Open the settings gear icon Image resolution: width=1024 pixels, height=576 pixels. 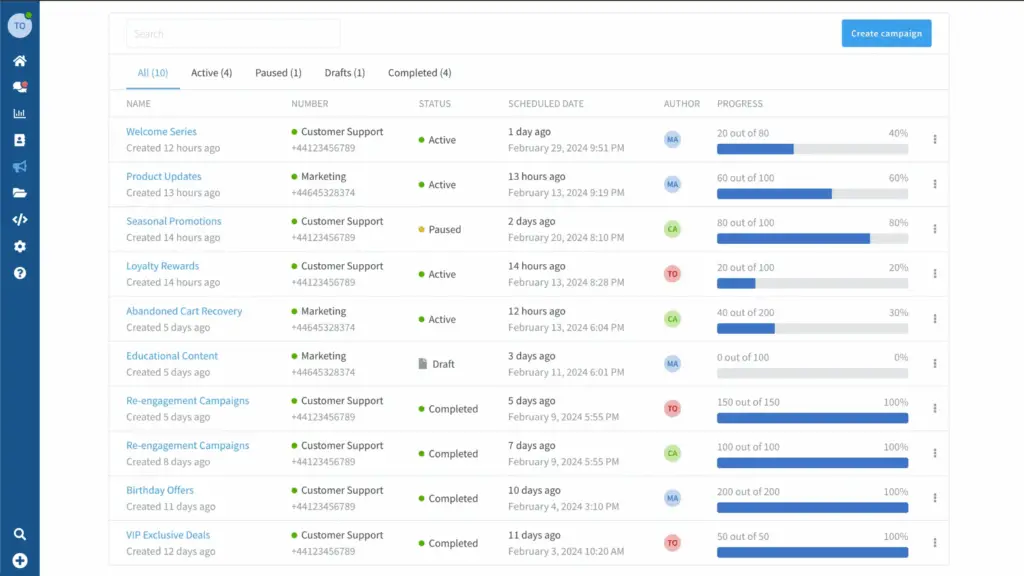19,246
